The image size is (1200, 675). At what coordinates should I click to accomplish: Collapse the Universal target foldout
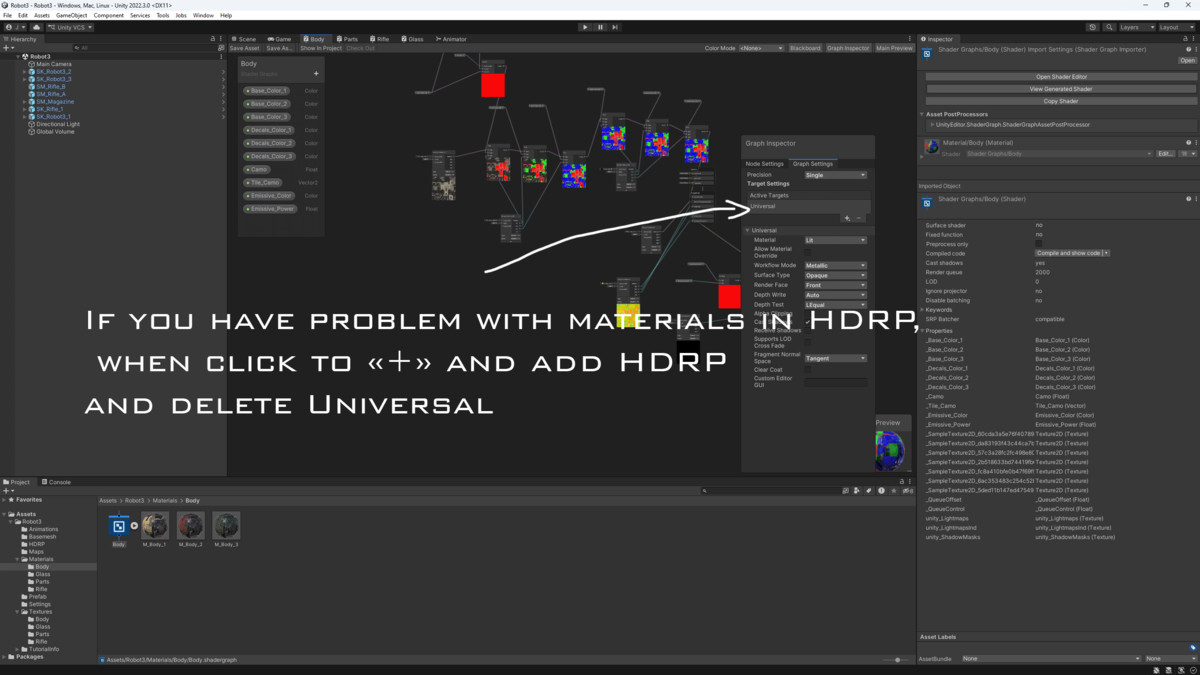[747, 230]
